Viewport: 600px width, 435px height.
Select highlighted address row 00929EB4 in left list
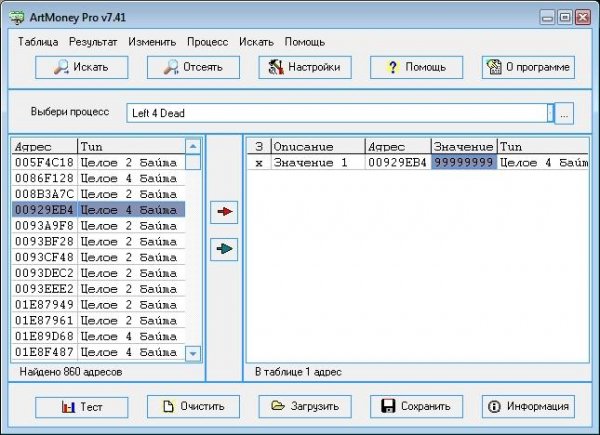tap(98, 210)
